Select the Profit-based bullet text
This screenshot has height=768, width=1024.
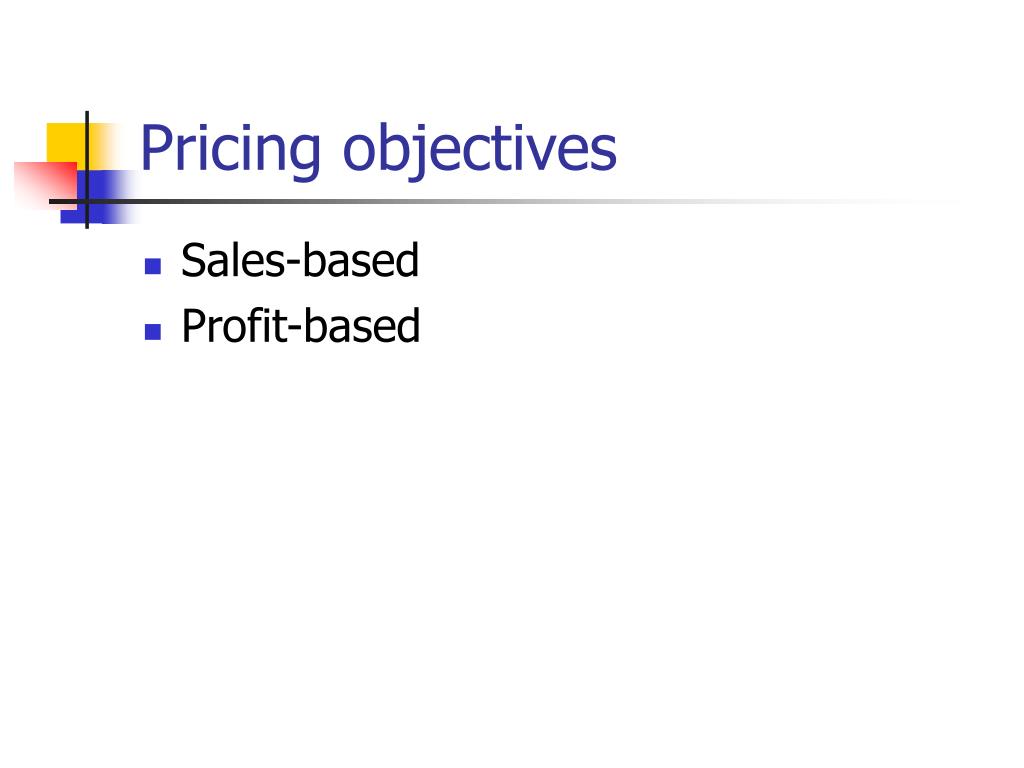coord(300,325)
